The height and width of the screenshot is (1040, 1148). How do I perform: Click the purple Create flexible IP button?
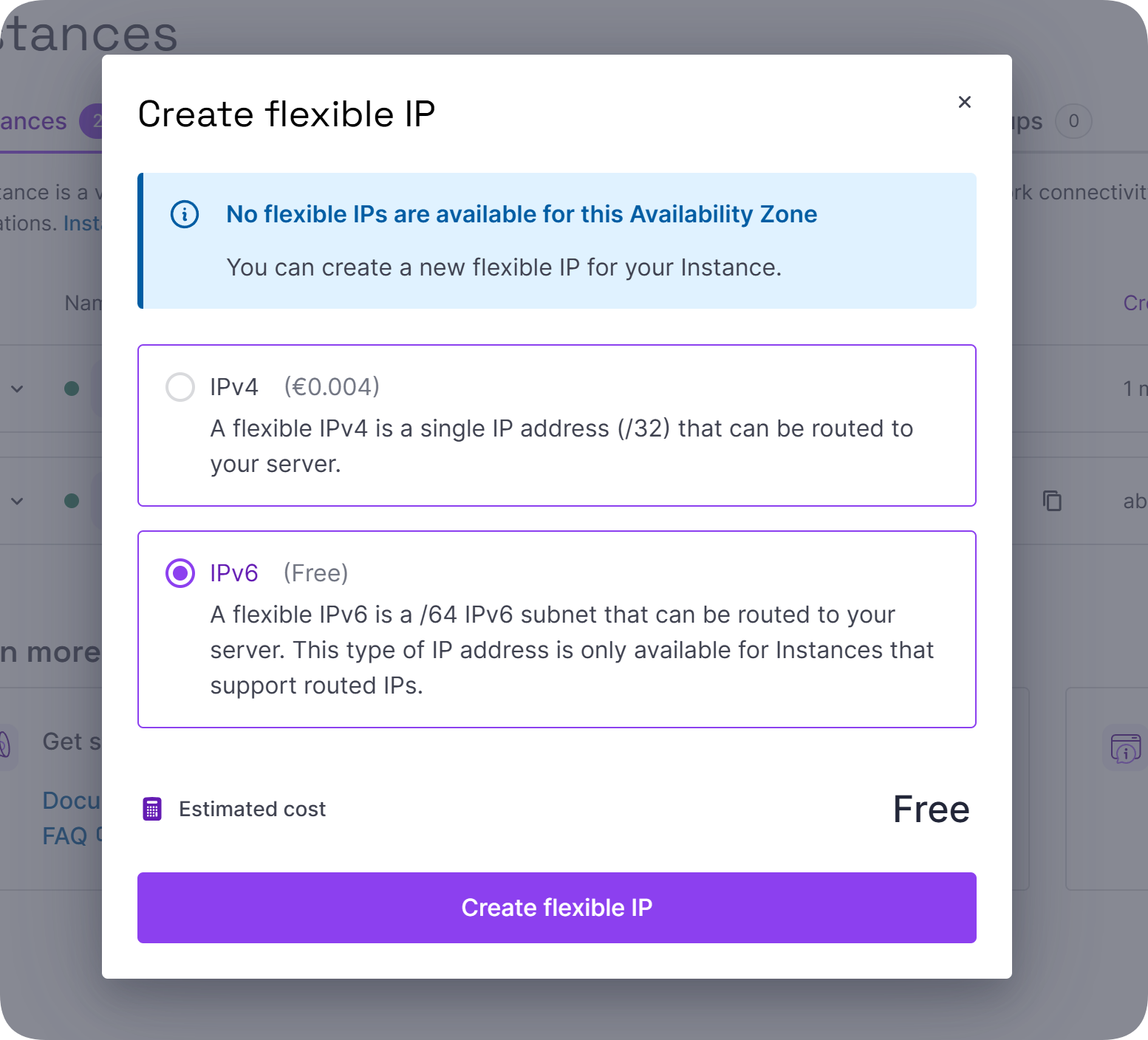coord(557,908)
